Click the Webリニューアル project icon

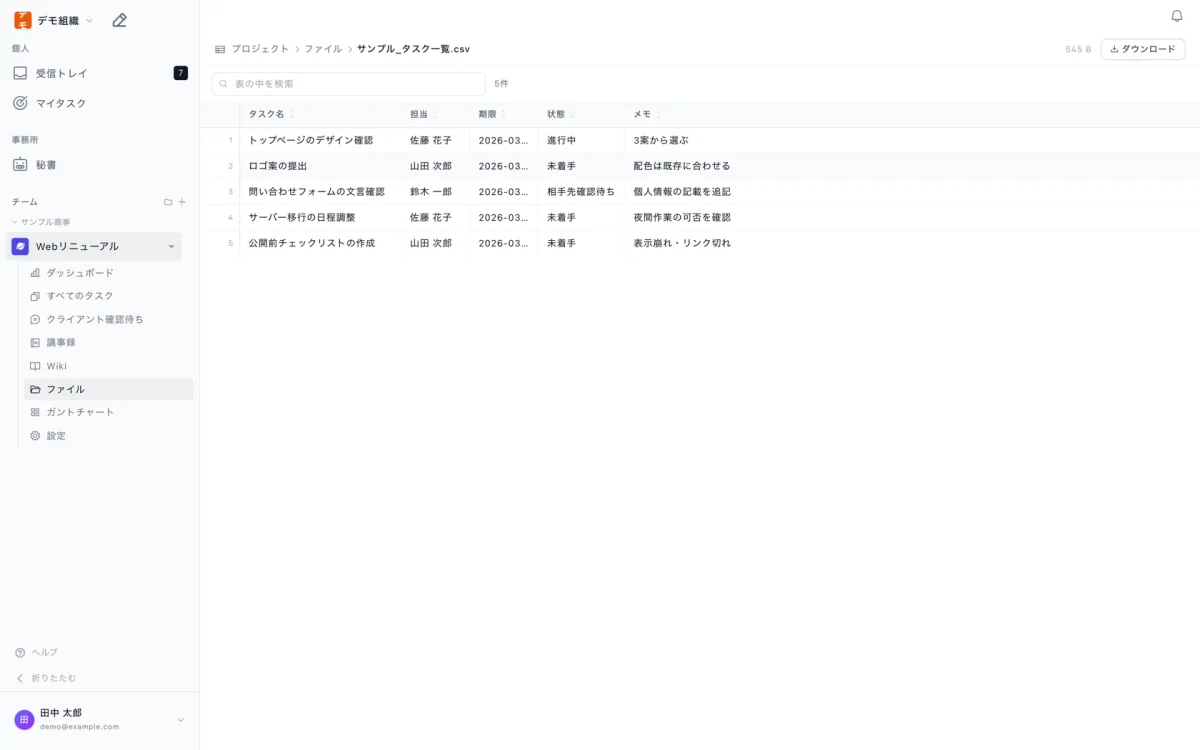tap(20, 246)
